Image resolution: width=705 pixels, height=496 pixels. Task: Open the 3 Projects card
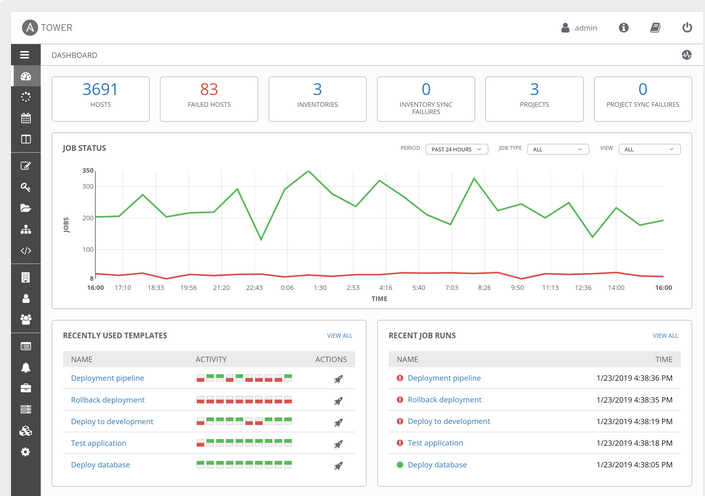tap(534, 99)
